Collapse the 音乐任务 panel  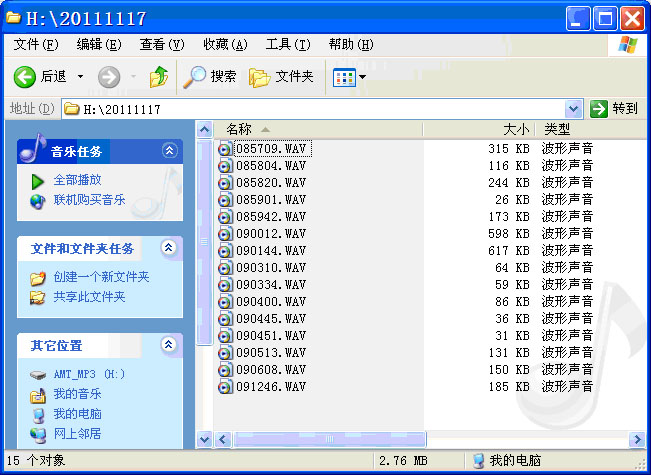click(169, 151)
